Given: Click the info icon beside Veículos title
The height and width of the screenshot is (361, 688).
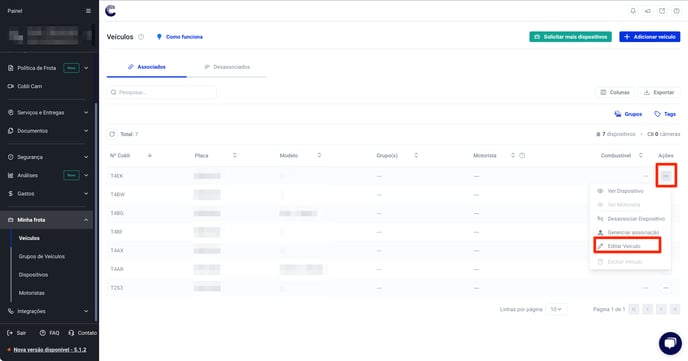Looking at the screenshot, I should [x=141, y=37].
